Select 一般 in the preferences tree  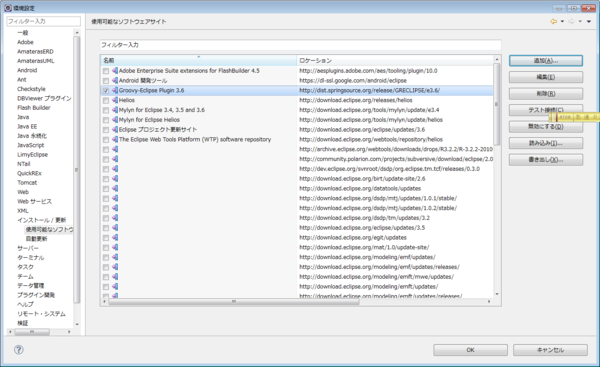[x=23, y=33]
